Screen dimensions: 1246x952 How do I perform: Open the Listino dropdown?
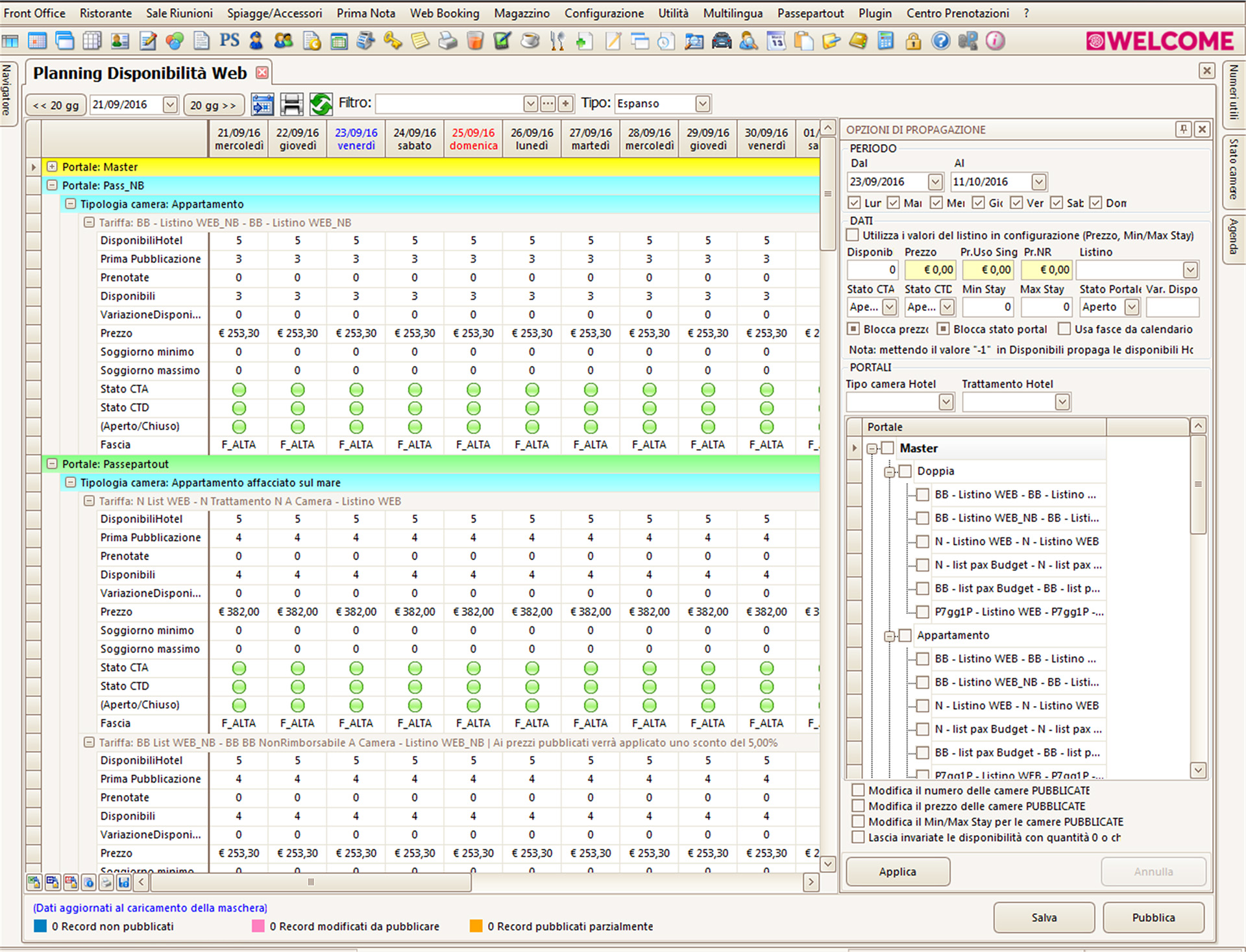[1190, 270]
